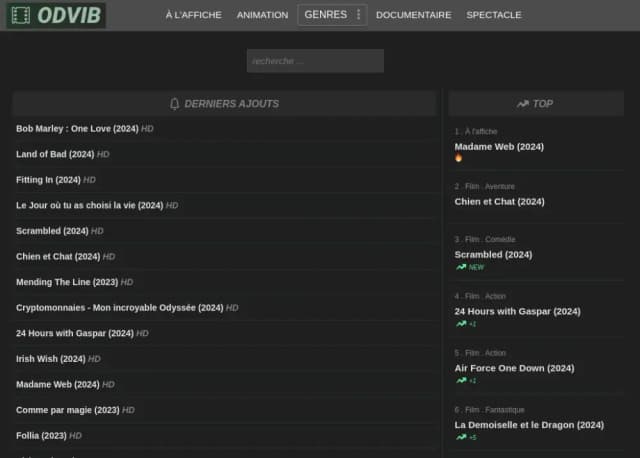Click the trending arrow icon next to TOP
Viewport: 640px width, 458px height.
pyautogui.click(x=522, y=104)
